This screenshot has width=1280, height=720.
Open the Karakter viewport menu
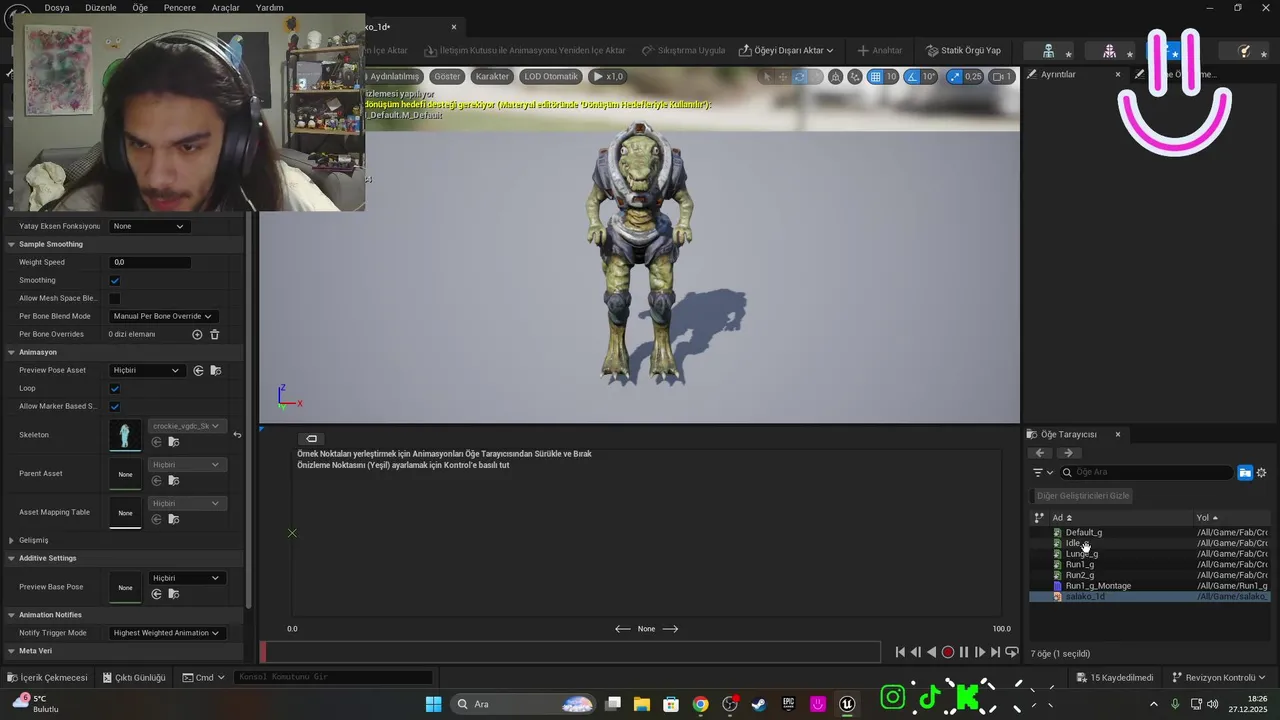coord(492,76)
